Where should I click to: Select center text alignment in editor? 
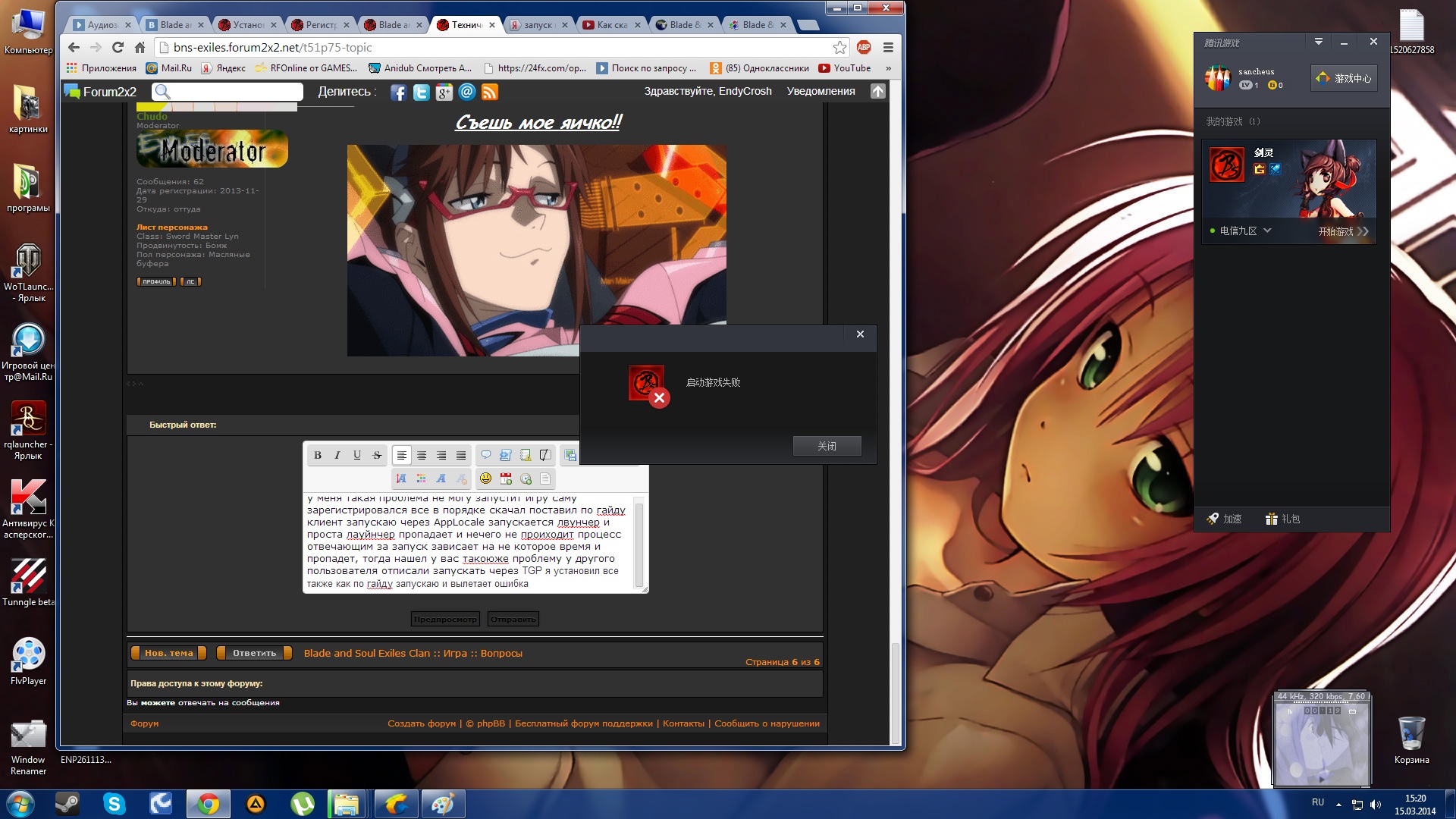(x=422, y=455)
